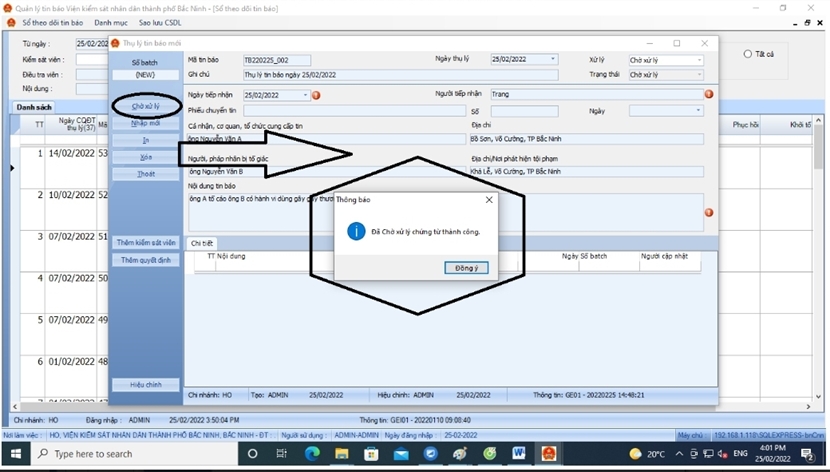Open the blue shield app on taskbar

[430, 454]
